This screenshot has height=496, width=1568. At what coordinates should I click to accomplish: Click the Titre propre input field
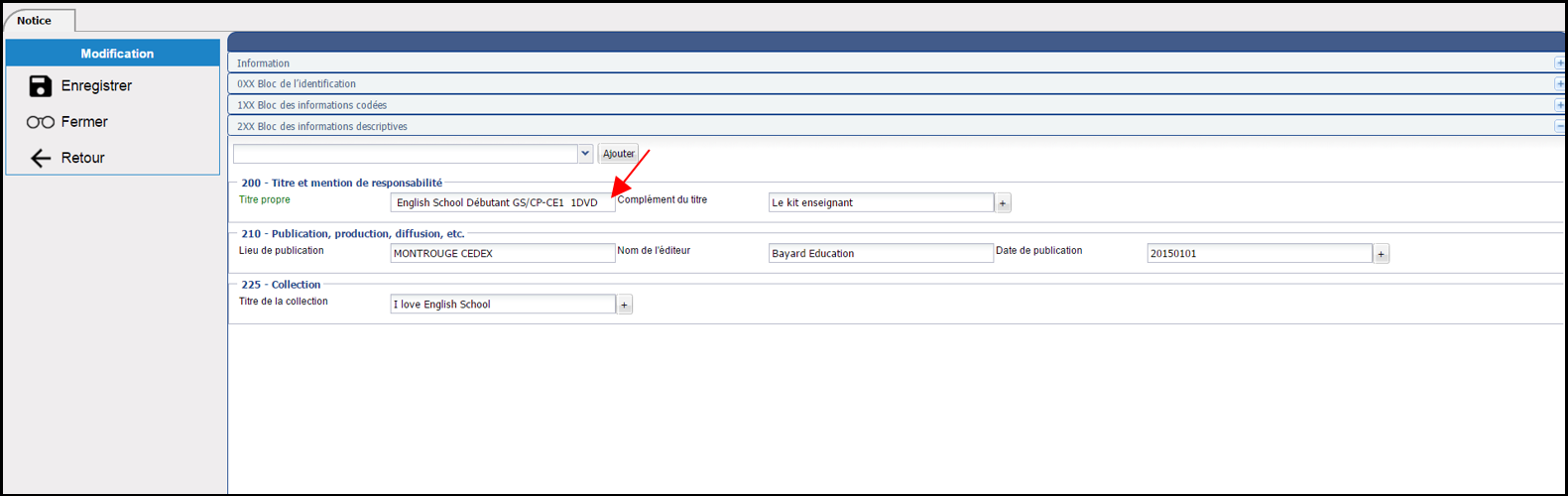tap(503, 202)
